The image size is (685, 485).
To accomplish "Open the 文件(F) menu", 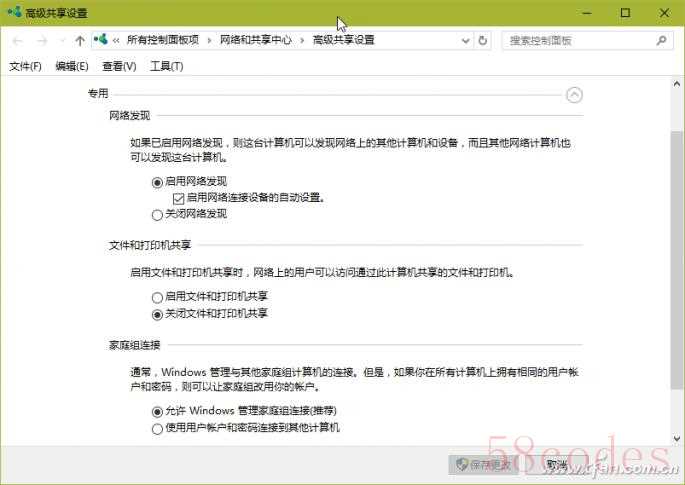I will [x=25, y=66].
